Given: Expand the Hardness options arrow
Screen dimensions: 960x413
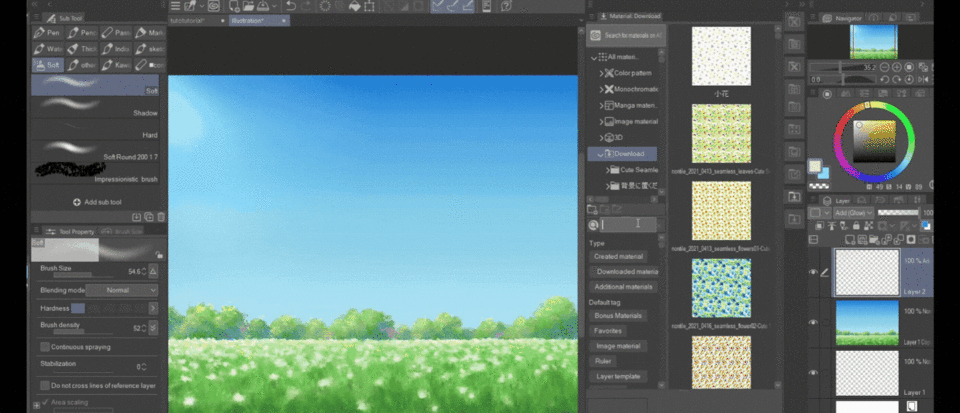Looking at the screenshot, I should pos(153,308).
